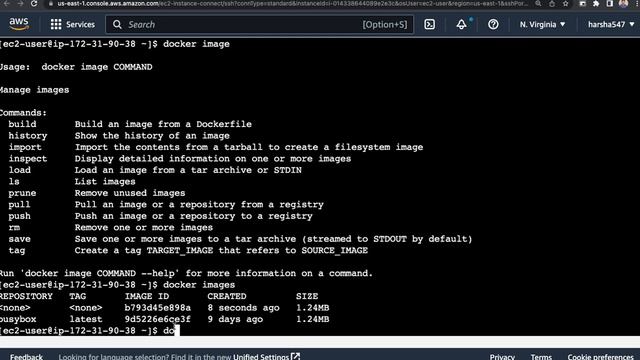Click the browser address bar URL

click(292, 4)
